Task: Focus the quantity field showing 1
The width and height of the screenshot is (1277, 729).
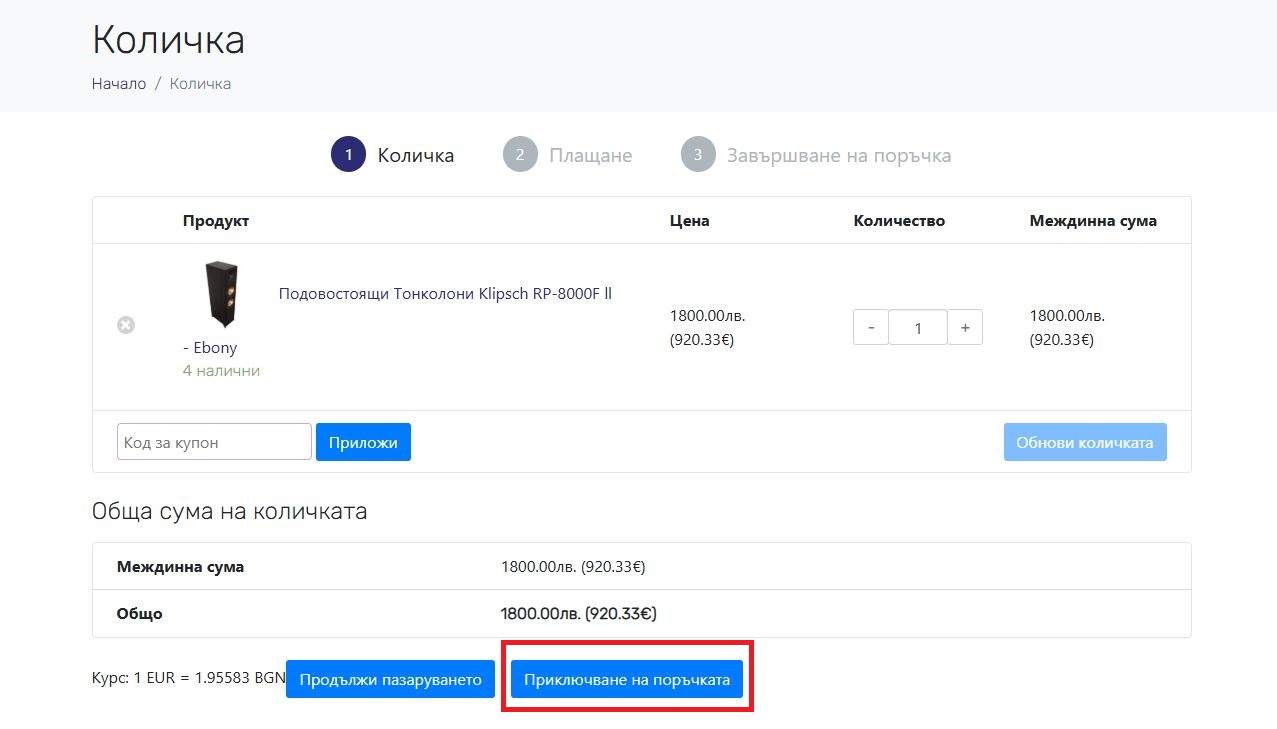Action: [x=918, y=327]
